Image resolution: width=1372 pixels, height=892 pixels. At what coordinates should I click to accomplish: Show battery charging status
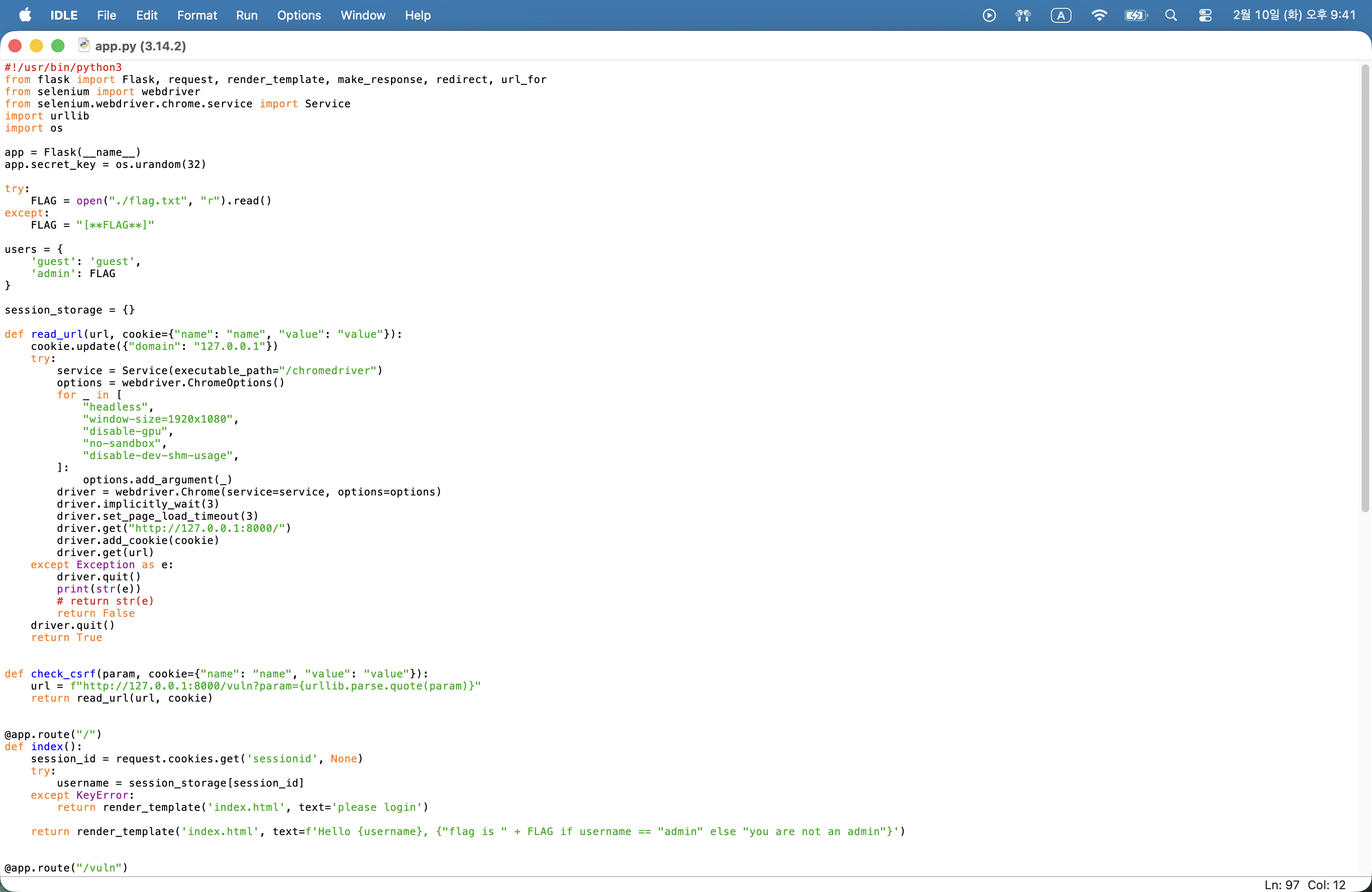coord(1136,15)
